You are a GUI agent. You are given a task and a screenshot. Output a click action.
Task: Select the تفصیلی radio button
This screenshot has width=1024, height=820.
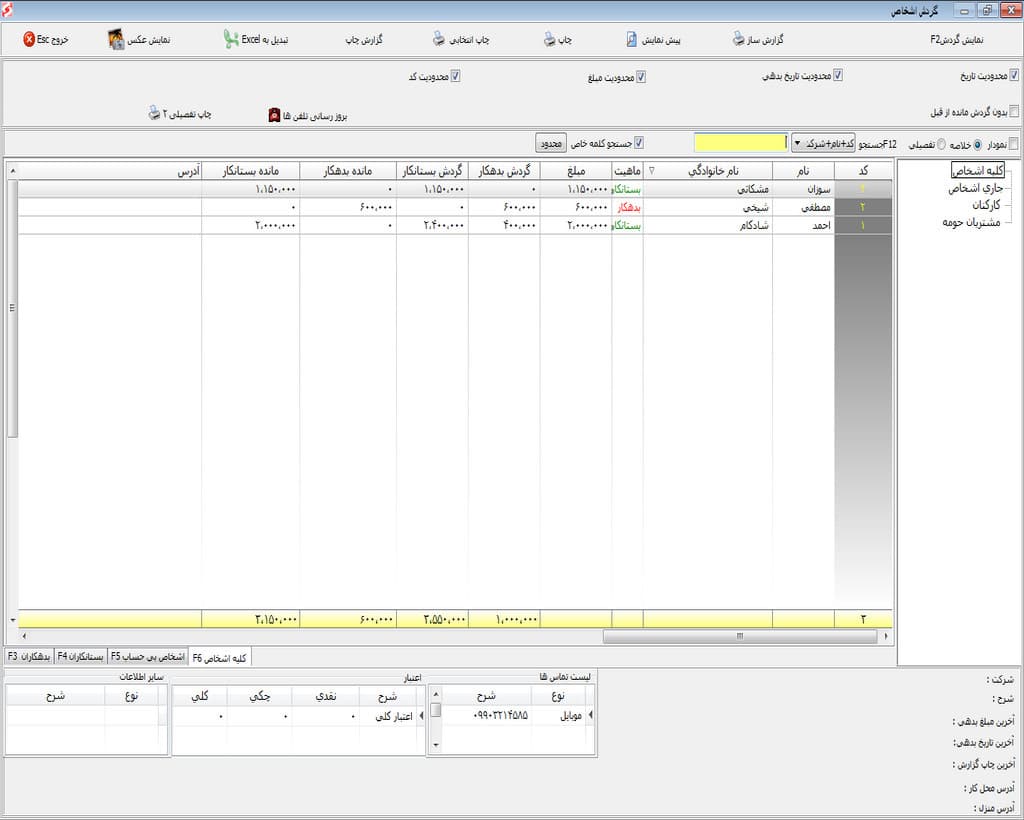coord(940,144)
